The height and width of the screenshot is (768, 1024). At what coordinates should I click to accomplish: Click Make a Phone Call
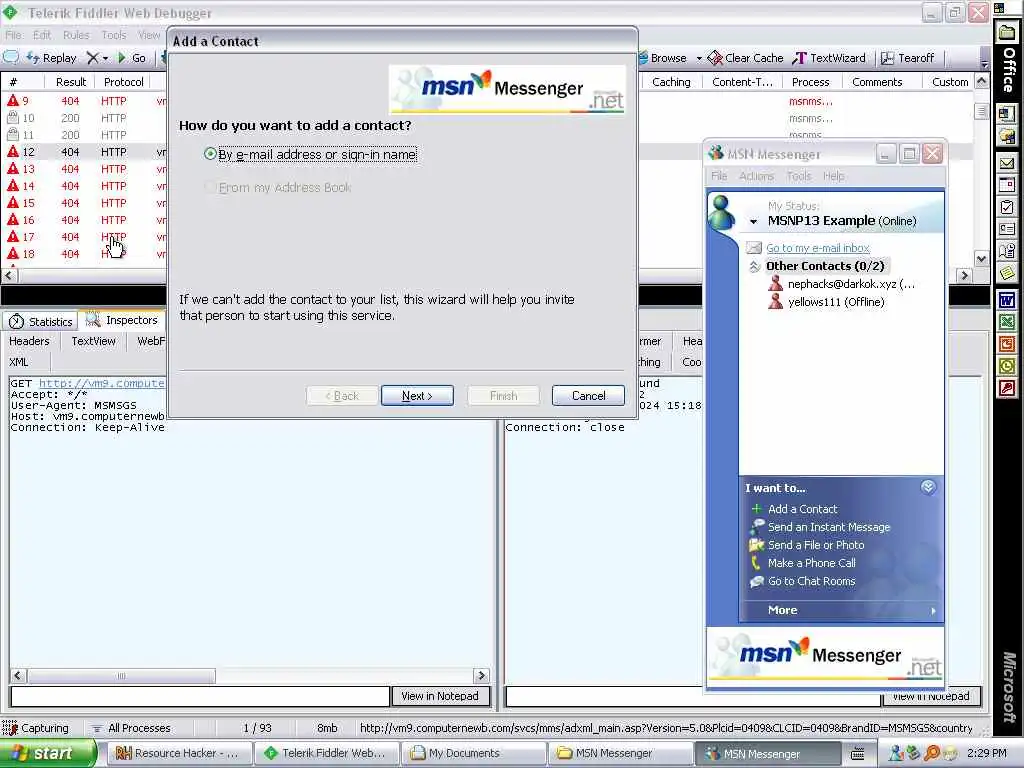811,563
